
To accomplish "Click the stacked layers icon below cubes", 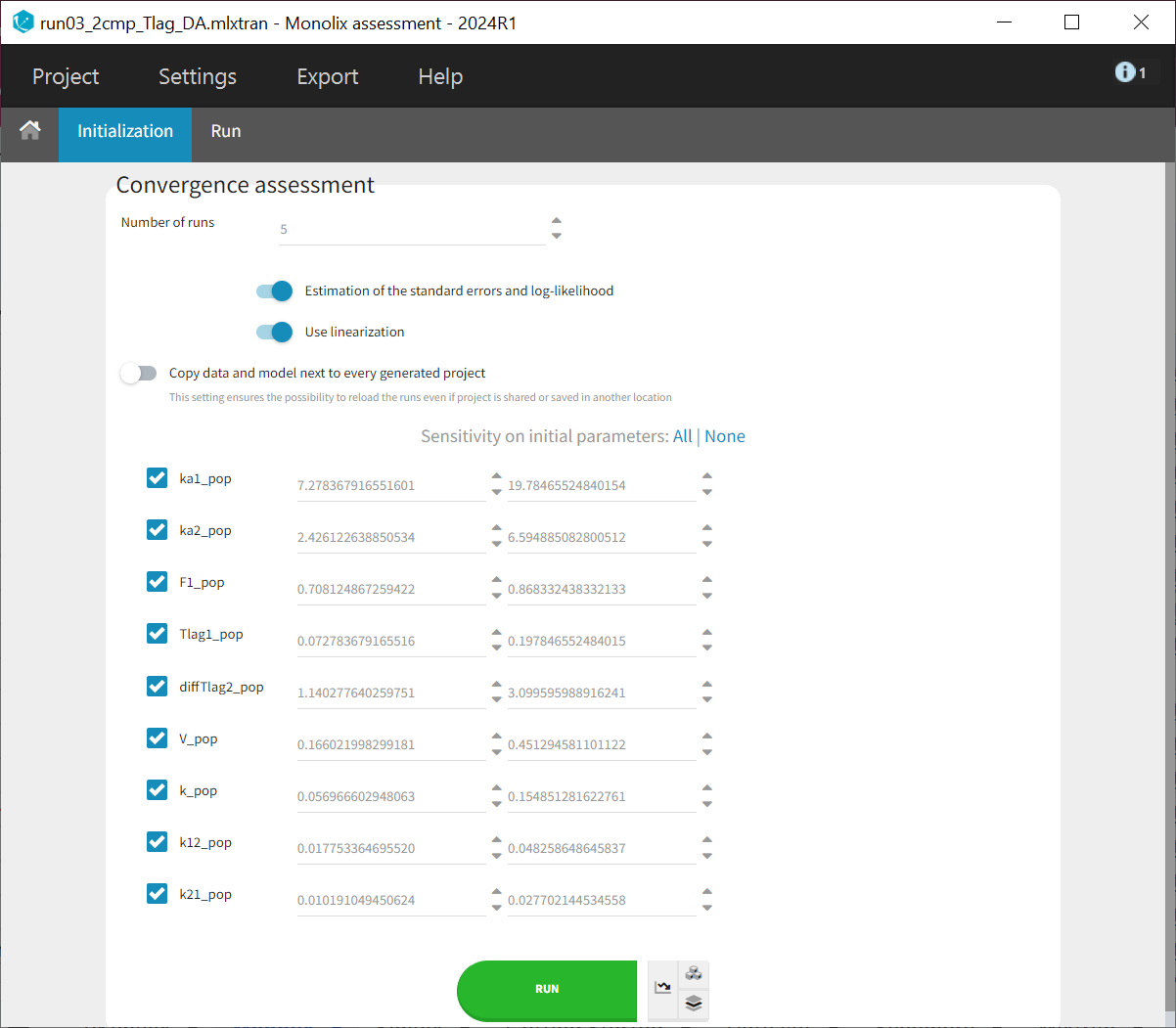I will click(694, 1004).
